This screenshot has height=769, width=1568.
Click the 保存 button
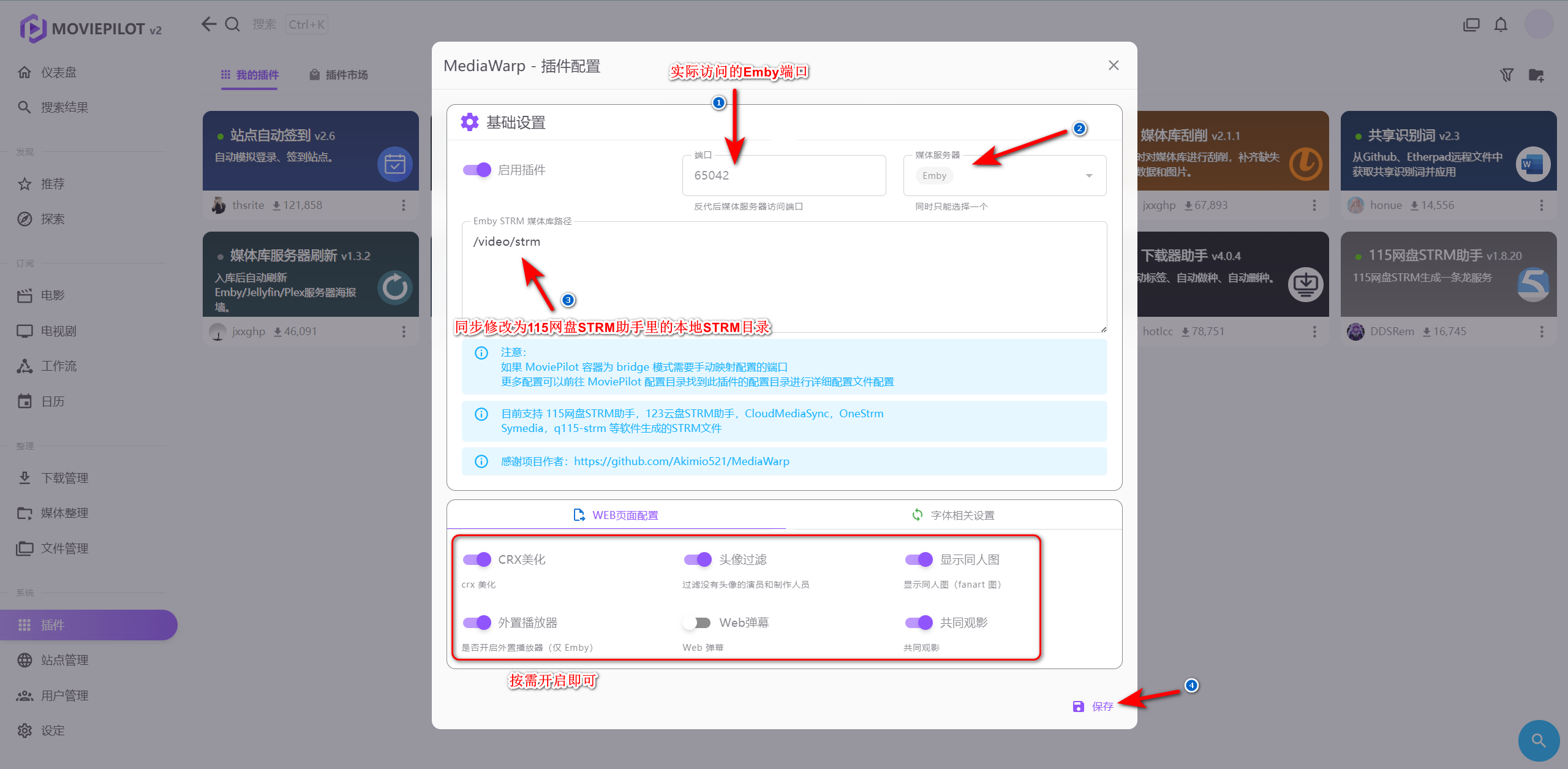pyautogui.click(x=1093, y=706)
